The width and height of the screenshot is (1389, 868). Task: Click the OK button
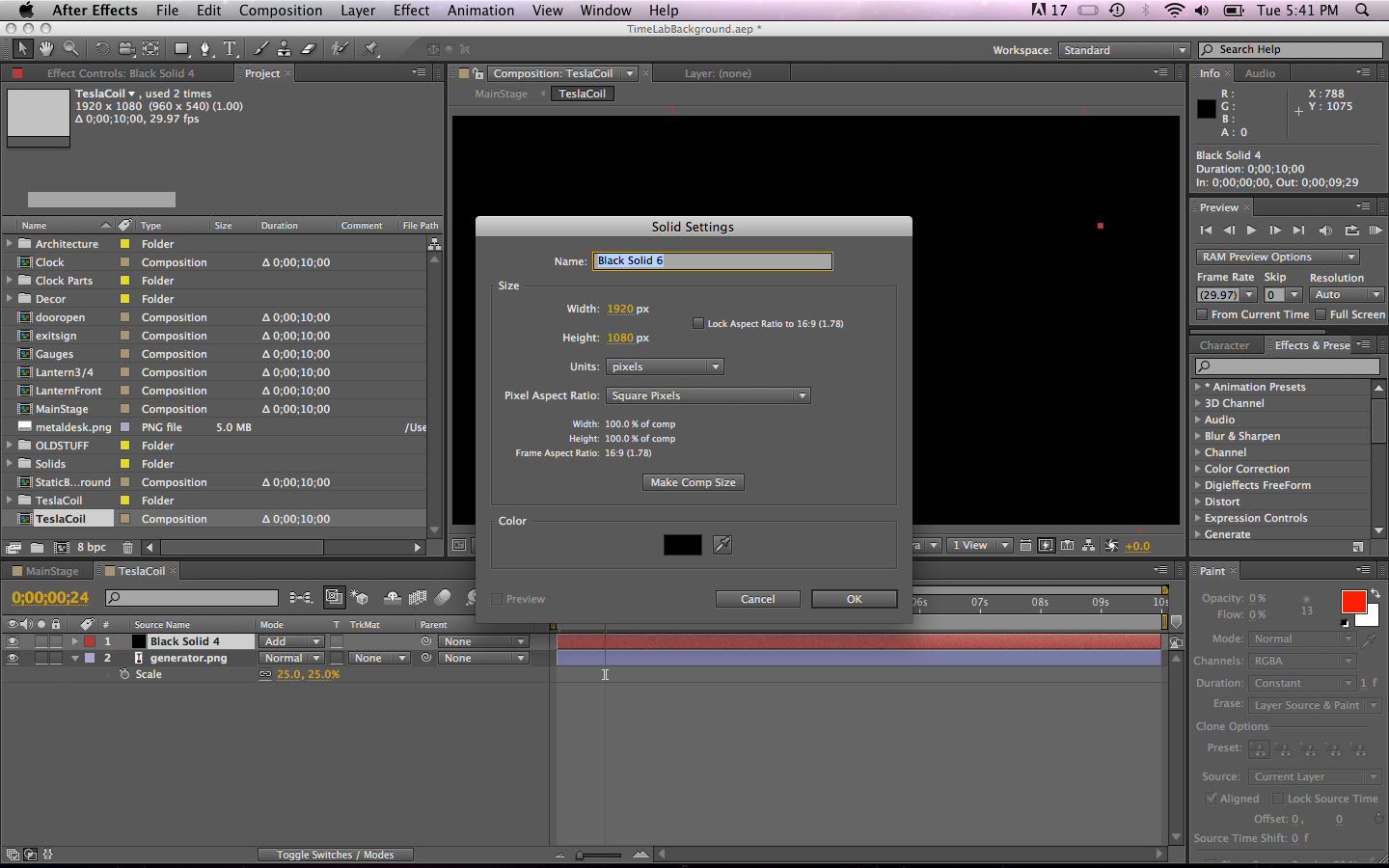(x=855, y=599)
